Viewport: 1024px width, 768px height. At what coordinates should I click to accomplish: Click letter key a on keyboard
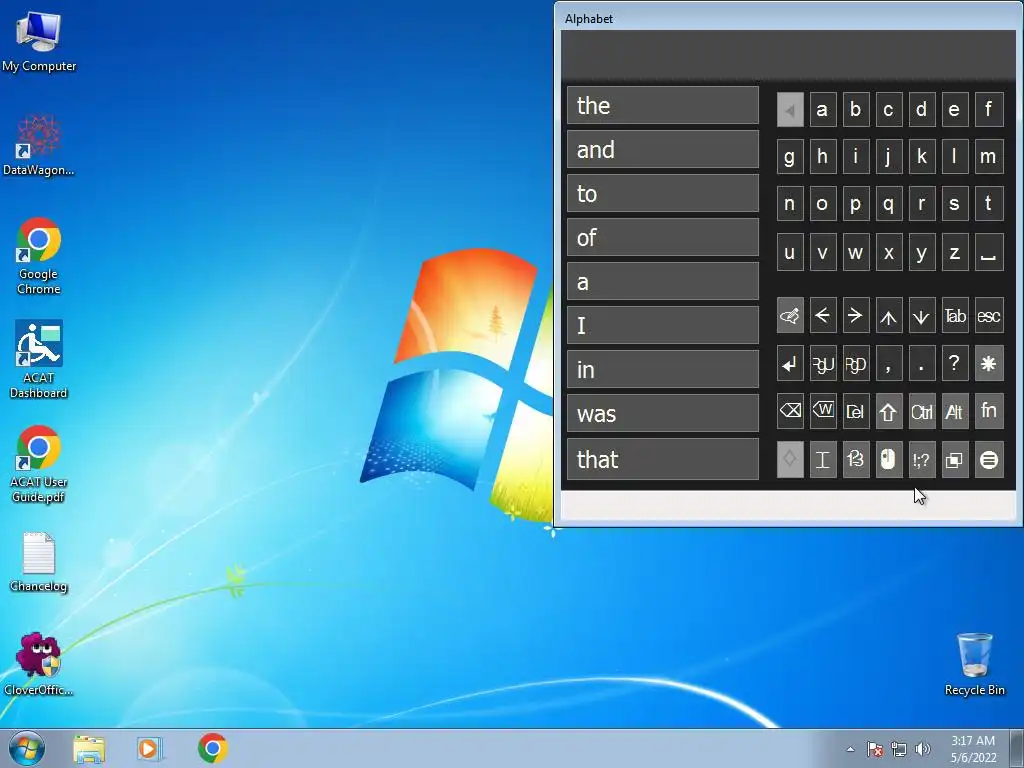coord(823,110)
